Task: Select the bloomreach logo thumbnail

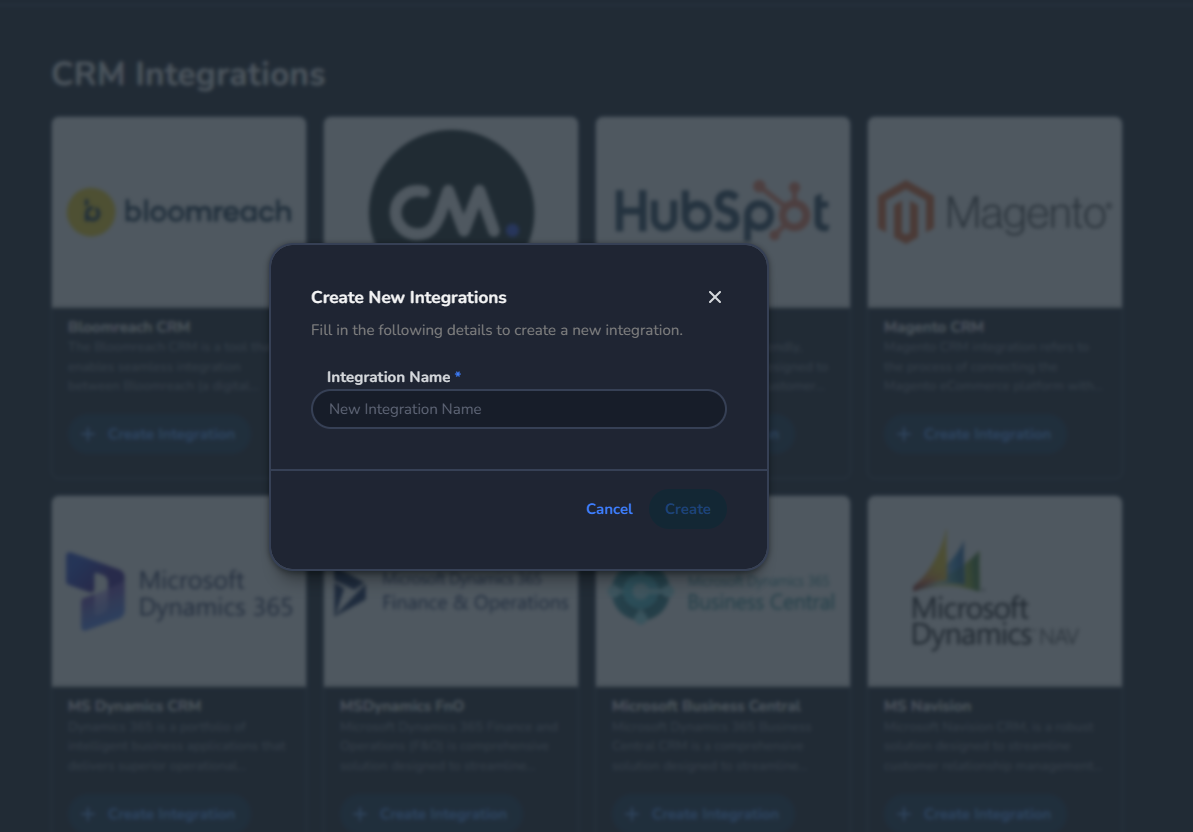Action: coord(179,212)
